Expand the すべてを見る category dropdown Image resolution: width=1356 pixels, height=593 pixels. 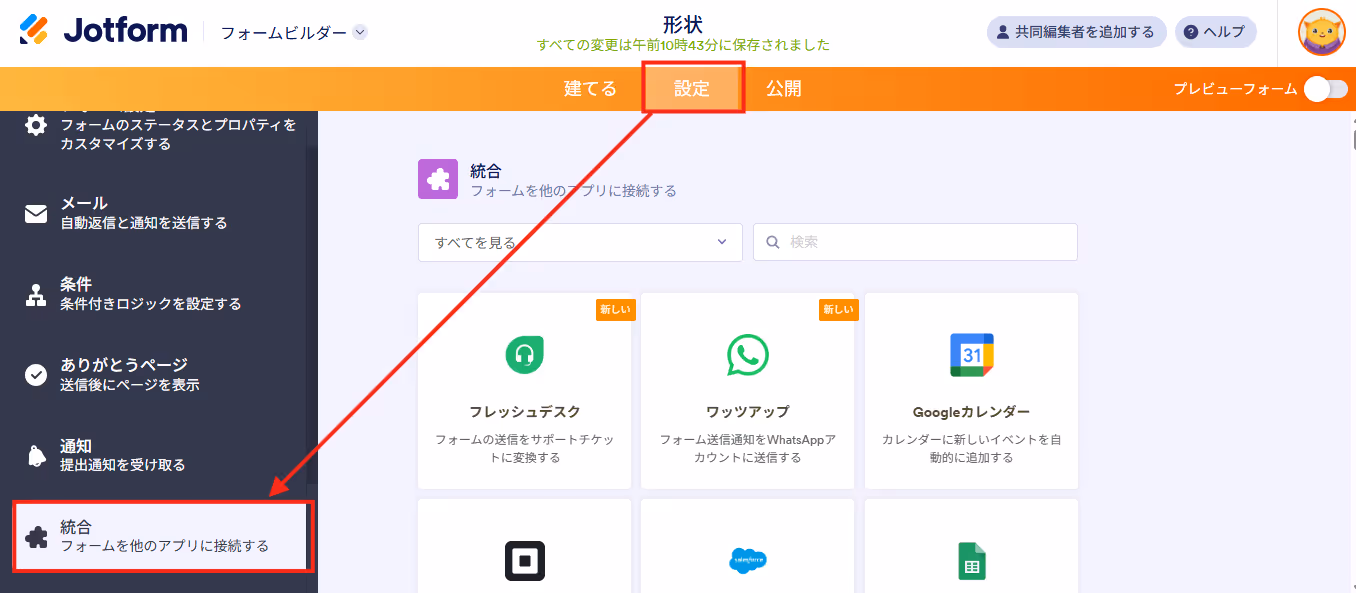580,242
